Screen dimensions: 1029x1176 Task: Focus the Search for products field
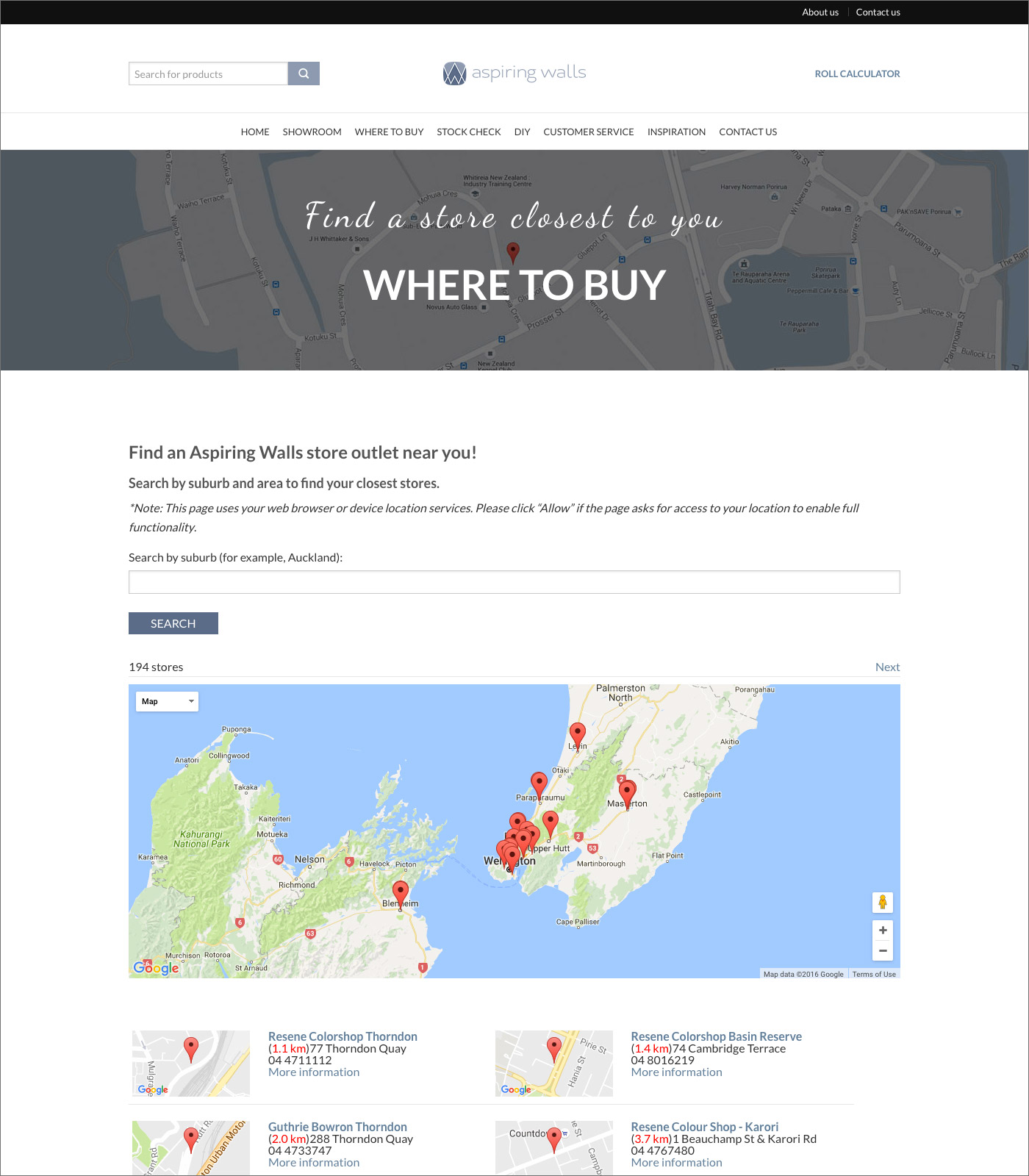[208, 73]
